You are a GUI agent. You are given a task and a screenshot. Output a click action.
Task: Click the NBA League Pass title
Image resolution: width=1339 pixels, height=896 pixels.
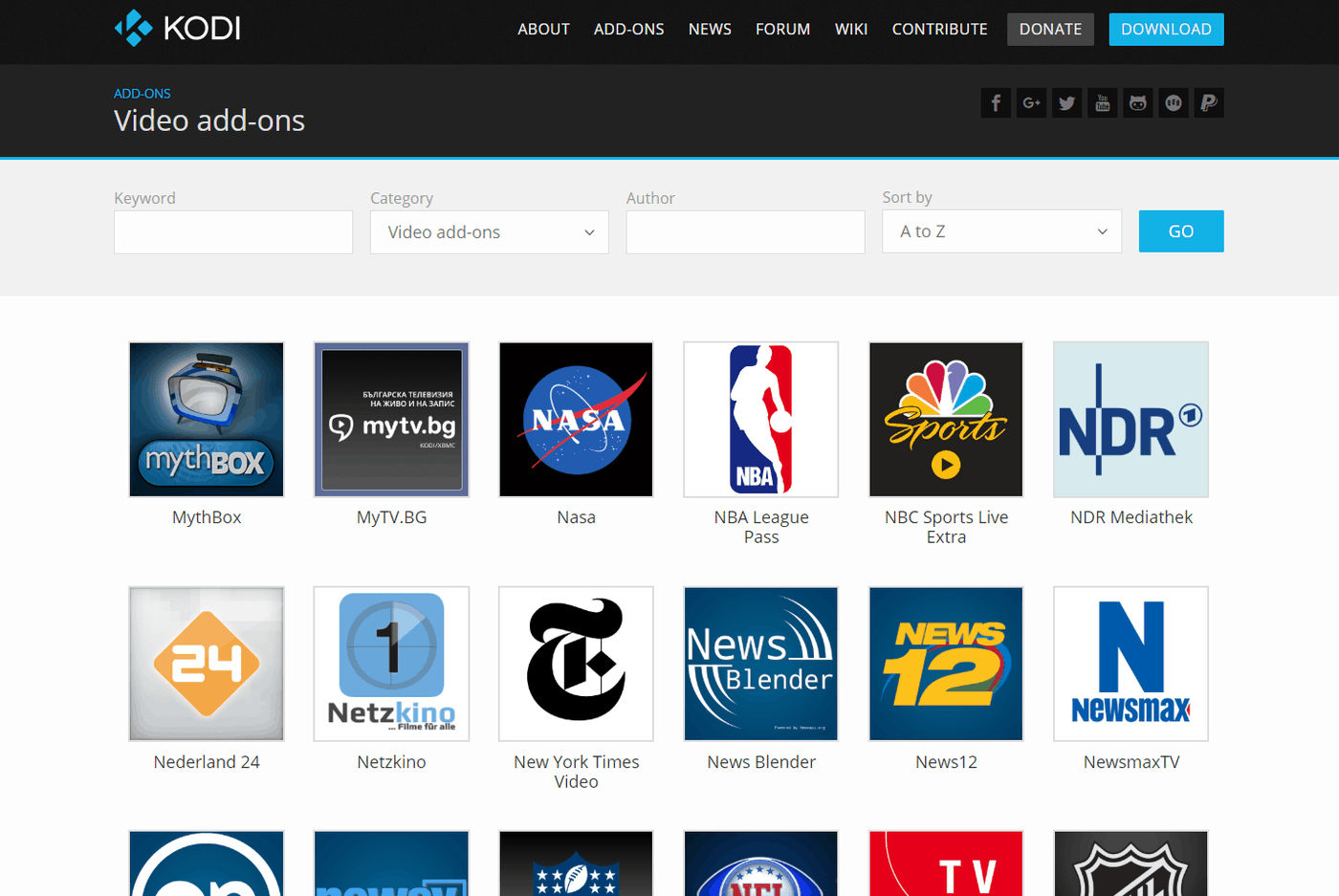pyautogui.click(x=761, y=527)
